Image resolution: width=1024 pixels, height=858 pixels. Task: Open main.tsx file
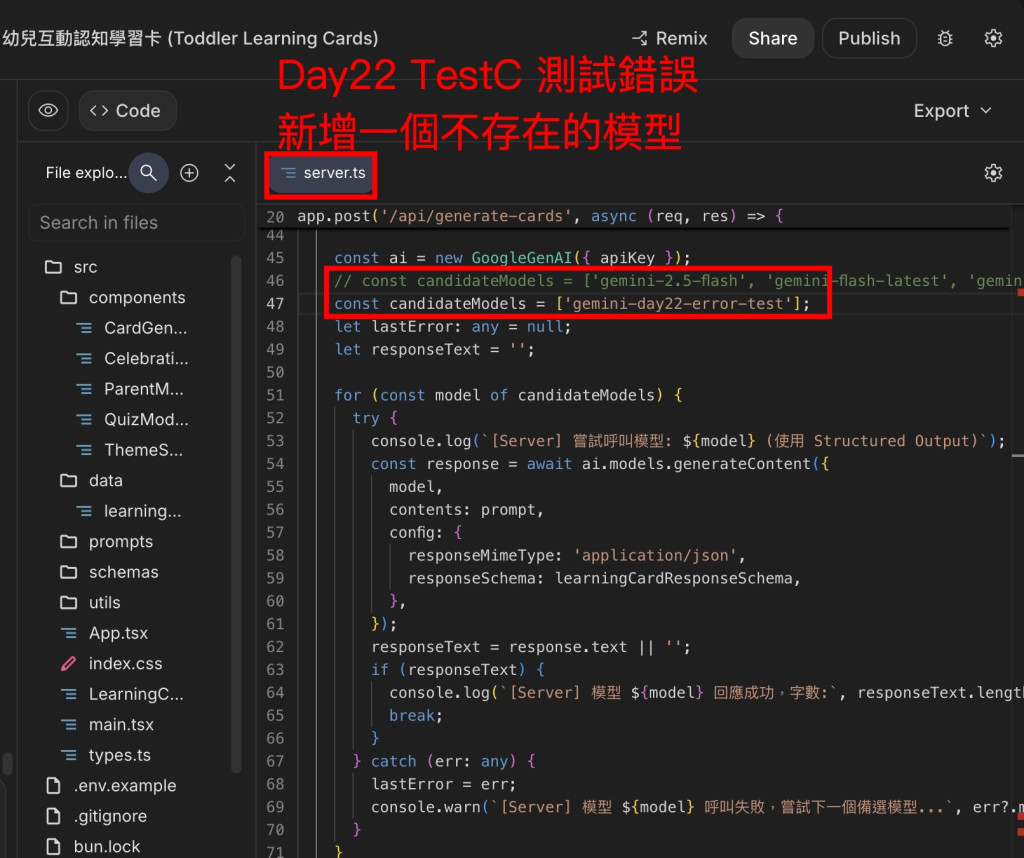click(x=107, y=725)
